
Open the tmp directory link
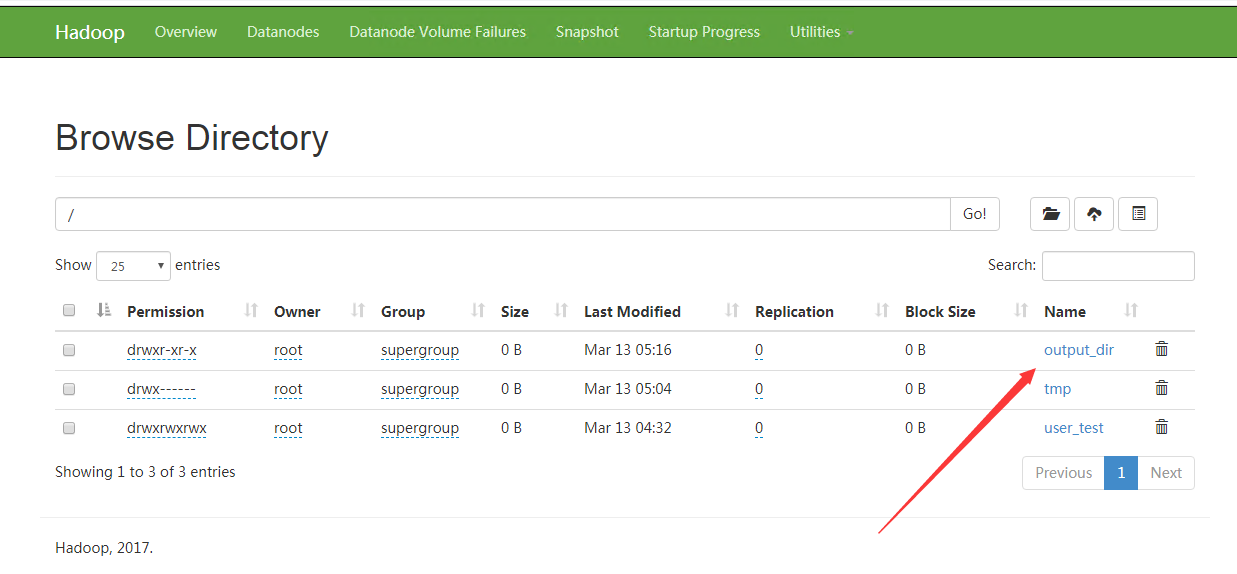tap(1057, 389)
